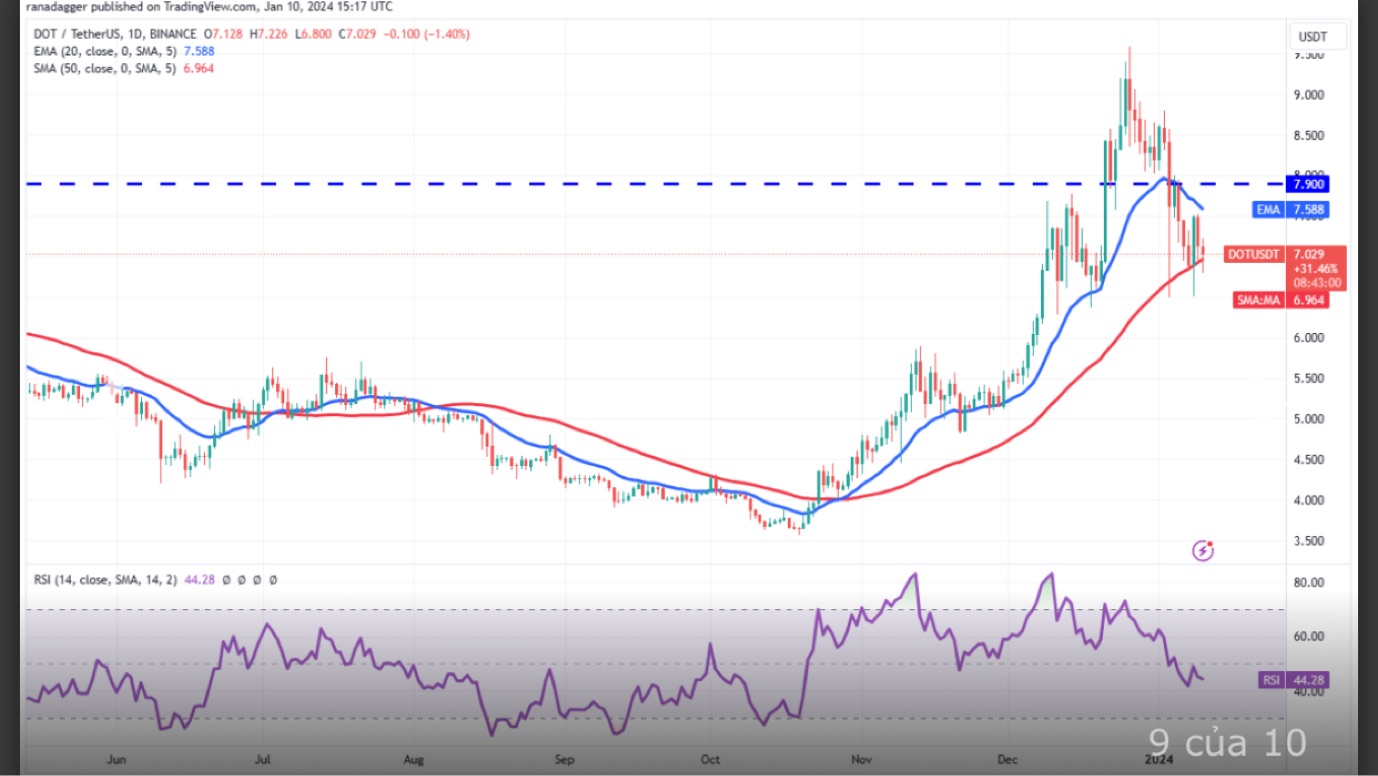Click the purple RSI axis tag
This screenshot has height=776, width=1378.
tap(1270, 680)
